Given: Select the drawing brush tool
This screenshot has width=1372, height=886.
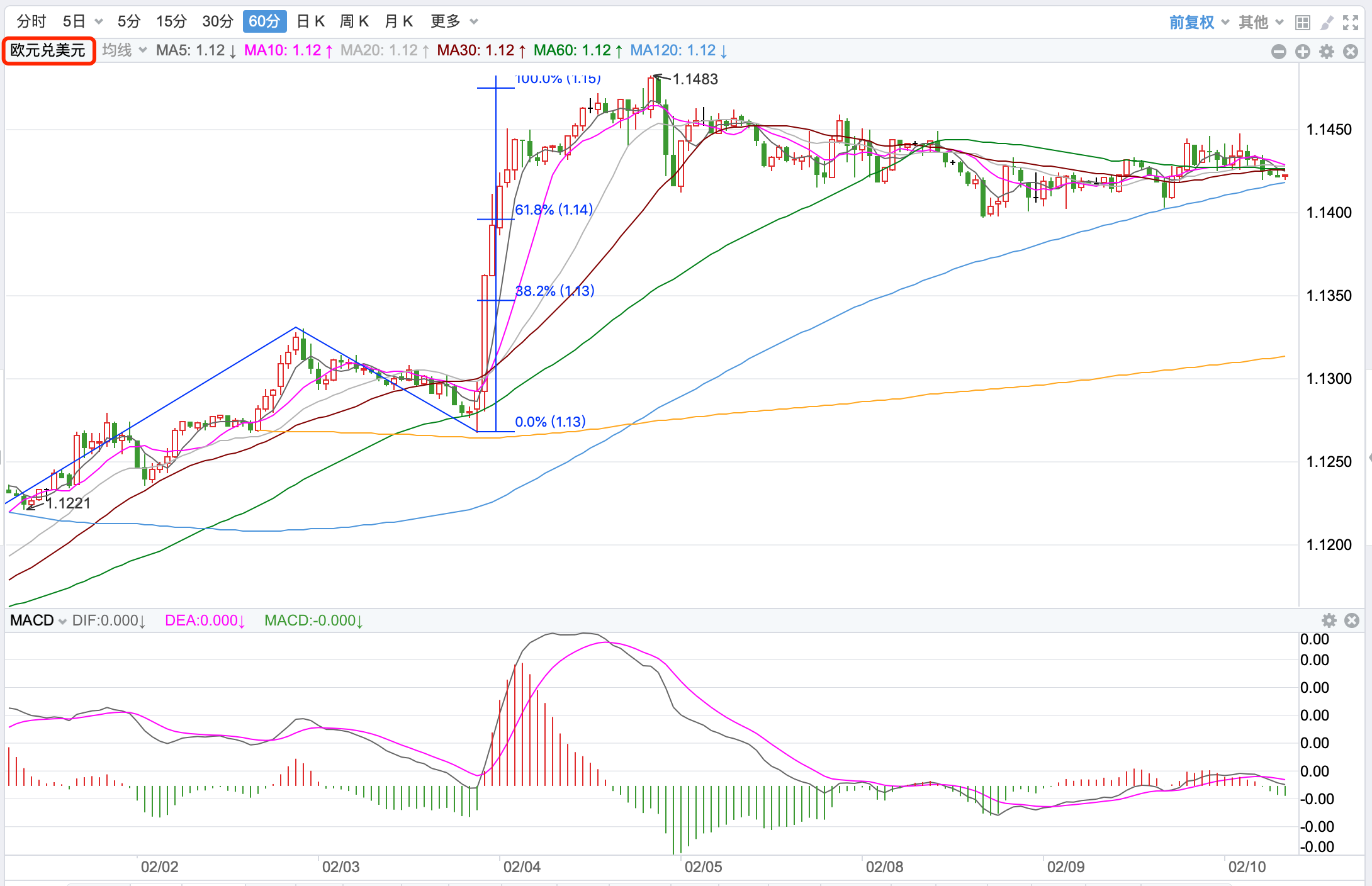Looking at the screenshot, I should tap(1326, 23).
